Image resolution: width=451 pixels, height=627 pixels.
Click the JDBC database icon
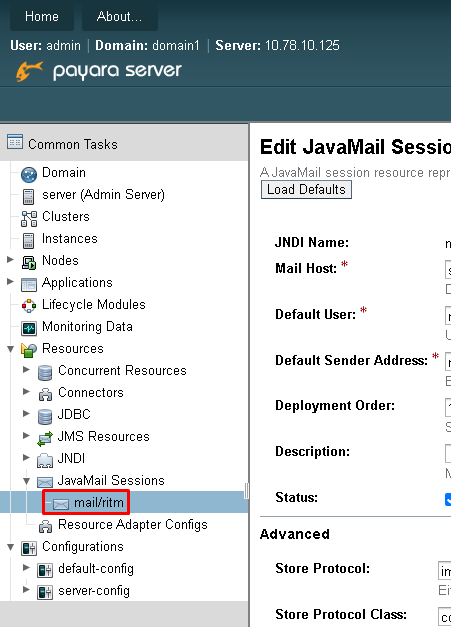(45, 416)
